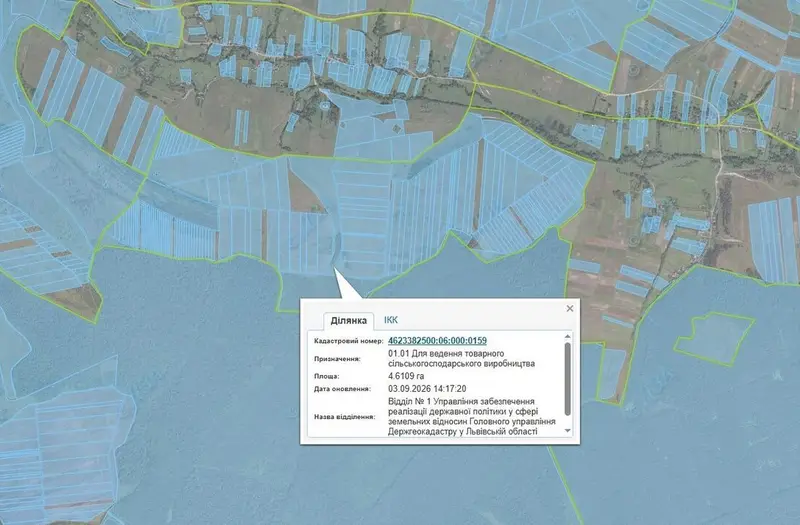Close the parcel info popup

(x=570, y=308)
